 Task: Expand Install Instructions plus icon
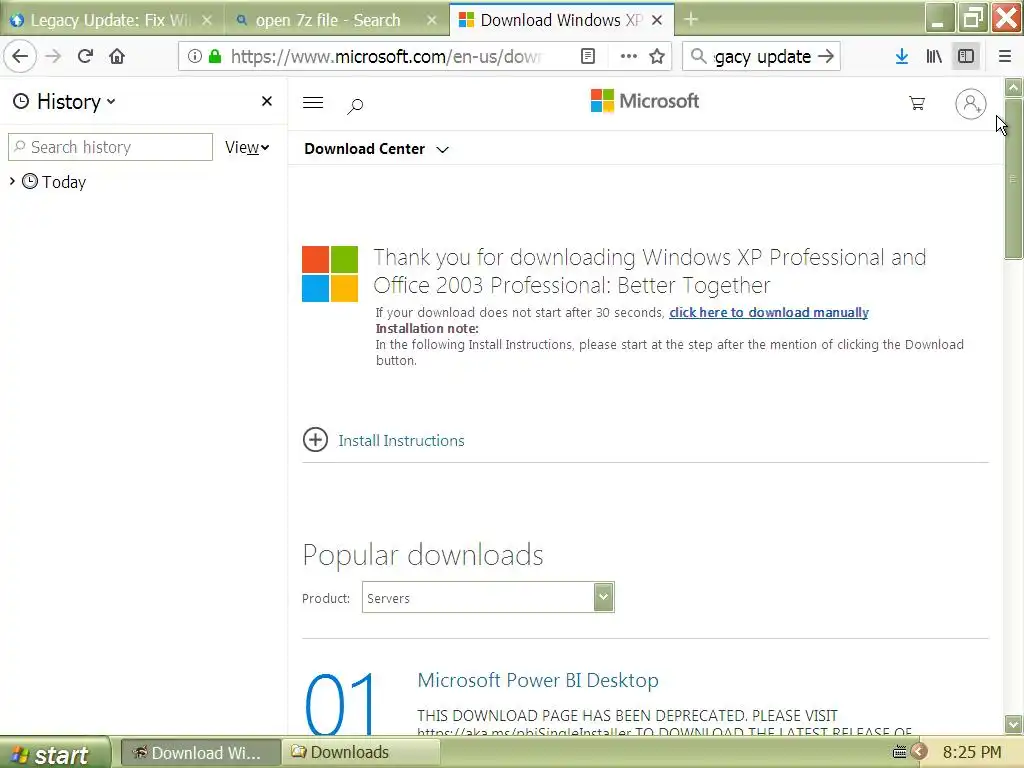315,440
